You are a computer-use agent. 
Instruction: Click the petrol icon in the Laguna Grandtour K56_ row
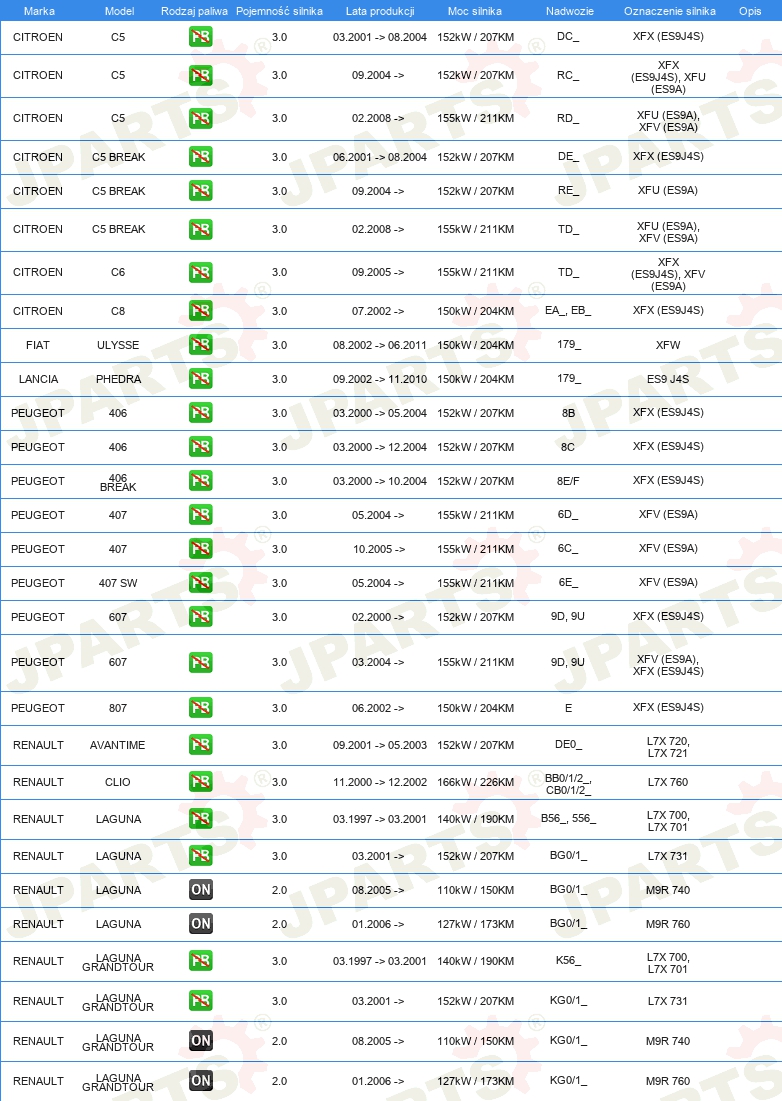click(x=201, y=961)
